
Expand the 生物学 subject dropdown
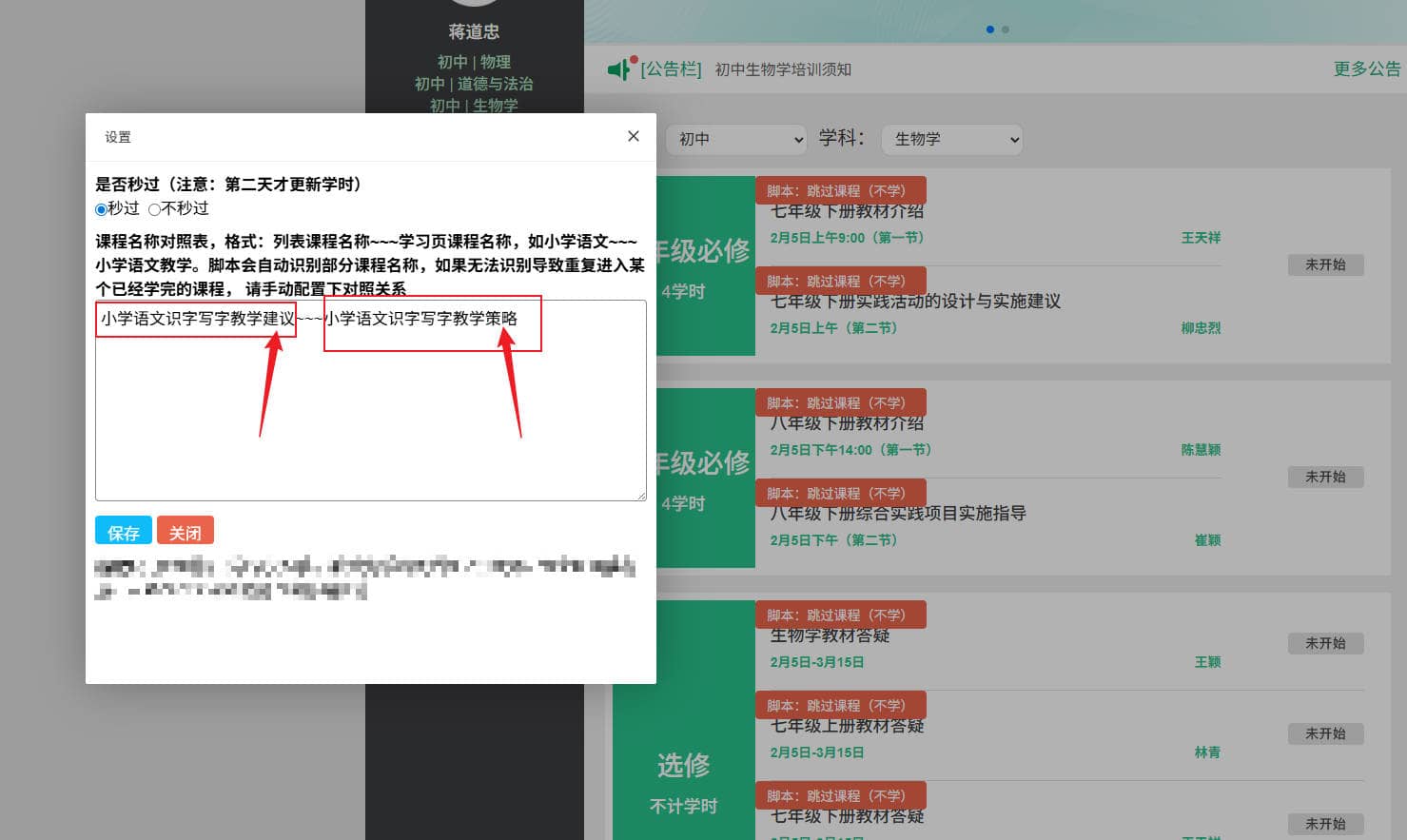[x=951, y=139]
